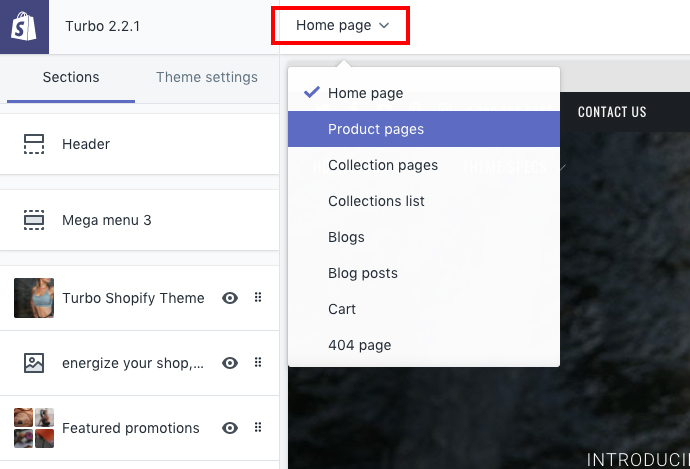The height and width of the screenshot is (469, 690).
Task: Toggle visibility of energize your shop section
Action: point(230,363)
